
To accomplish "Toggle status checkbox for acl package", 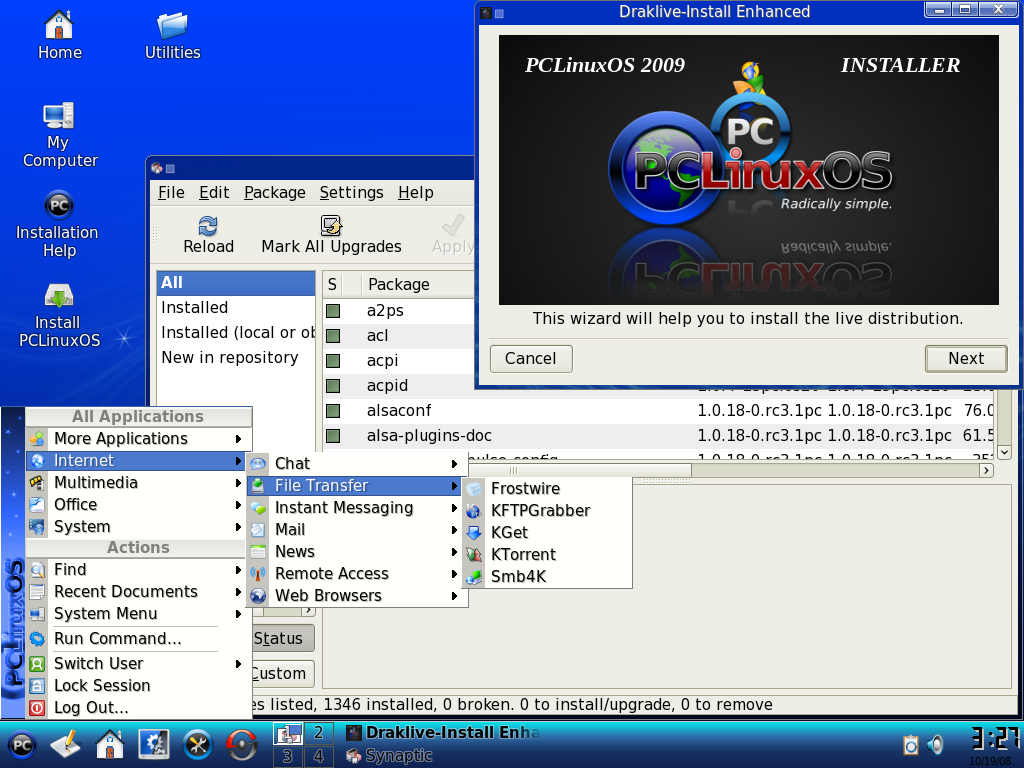I will [x=333, y=336].
